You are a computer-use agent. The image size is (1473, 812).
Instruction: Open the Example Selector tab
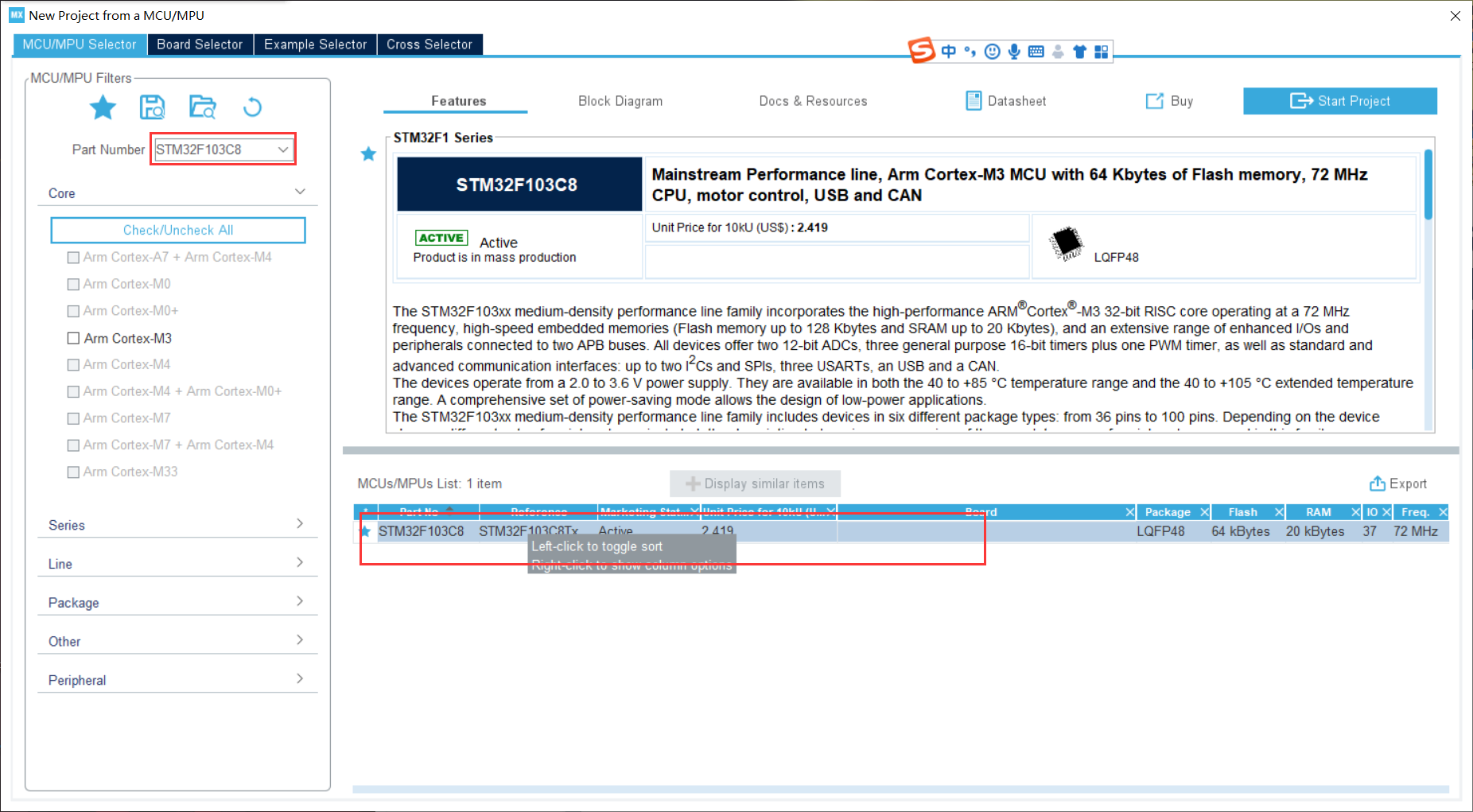[x=315, y=45]
